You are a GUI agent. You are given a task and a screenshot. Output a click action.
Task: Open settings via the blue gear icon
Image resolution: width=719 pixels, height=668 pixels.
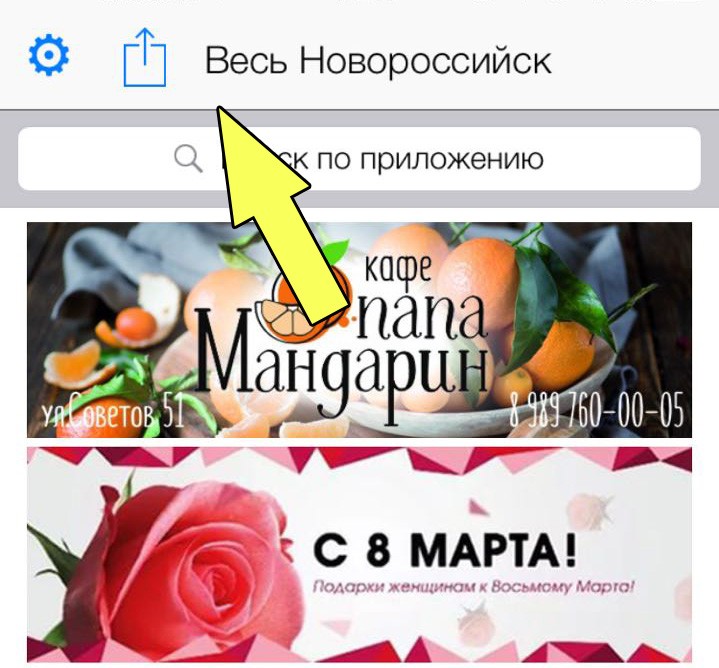tap(49, 55)
